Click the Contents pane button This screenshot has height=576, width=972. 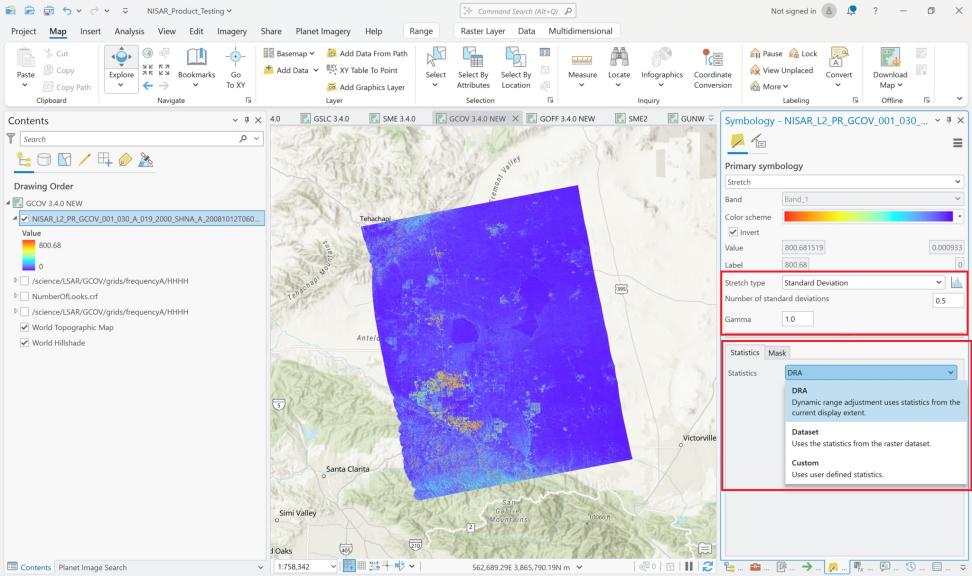click(x=29, y=567)
